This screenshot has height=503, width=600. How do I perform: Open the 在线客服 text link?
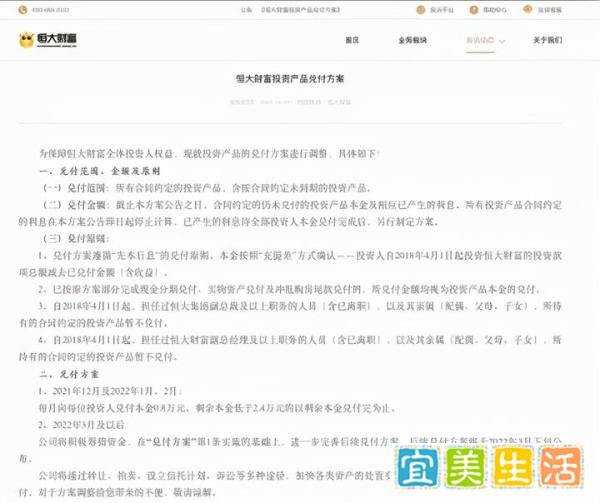550,10
